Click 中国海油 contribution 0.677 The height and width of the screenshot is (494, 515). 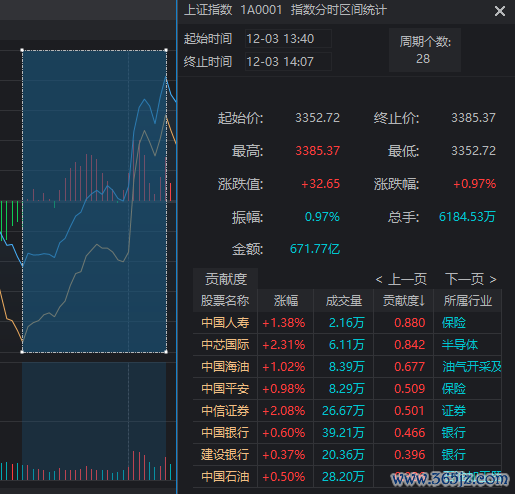point(410,367)
